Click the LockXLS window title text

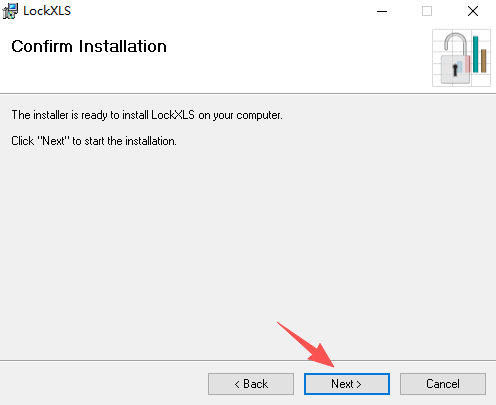47,11
